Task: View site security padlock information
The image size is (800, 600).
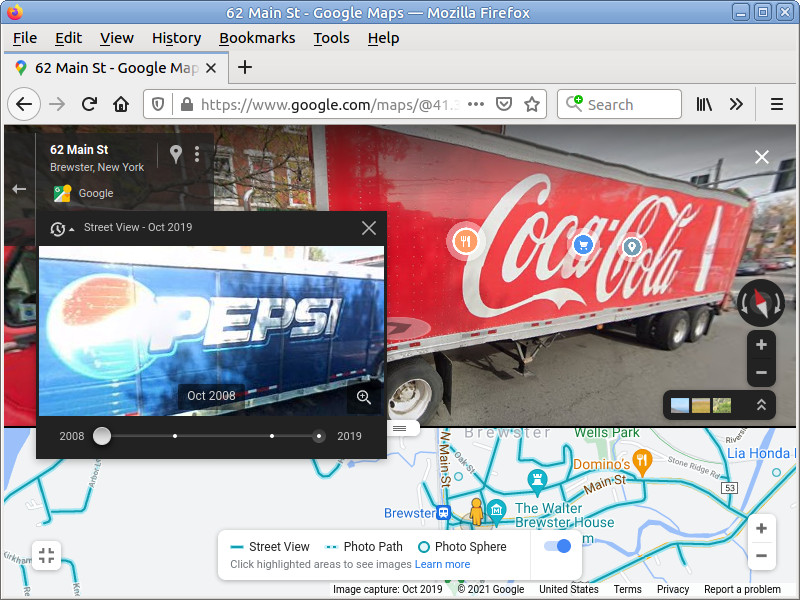Action: [x=187, y=104]
